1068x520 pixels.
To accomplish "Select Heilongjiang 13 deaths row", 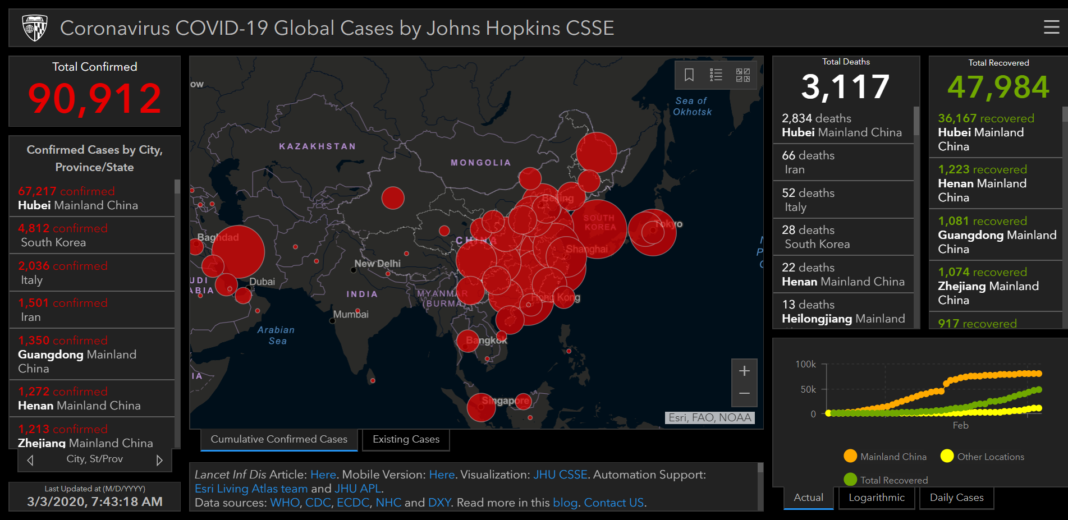I will point(843,311).
